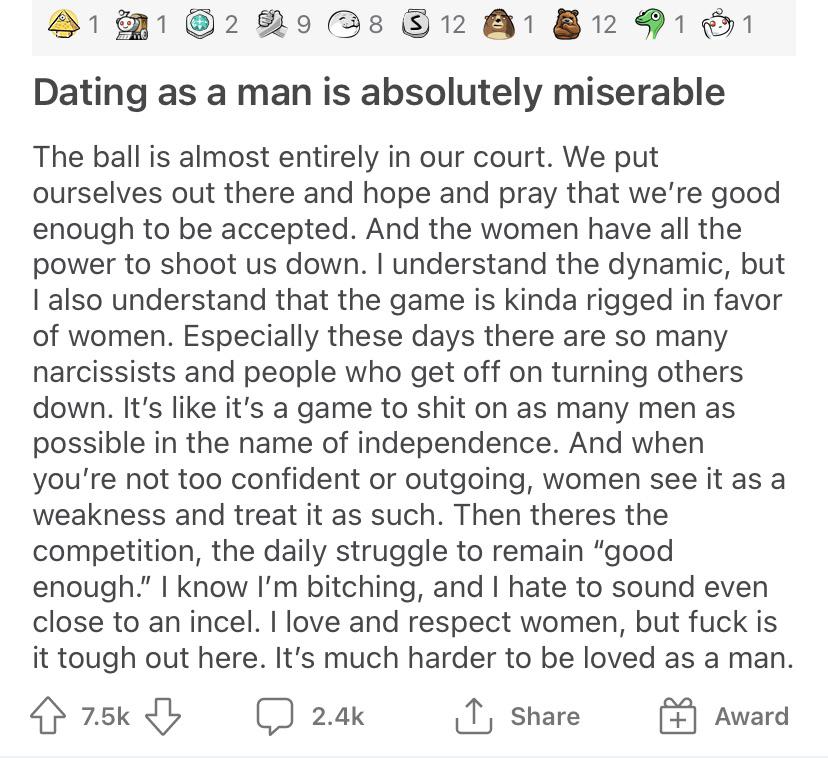Image resolution: width=828 pixels, height=758 pixels.
Task: Click the Share label
Action: (544, 716)
